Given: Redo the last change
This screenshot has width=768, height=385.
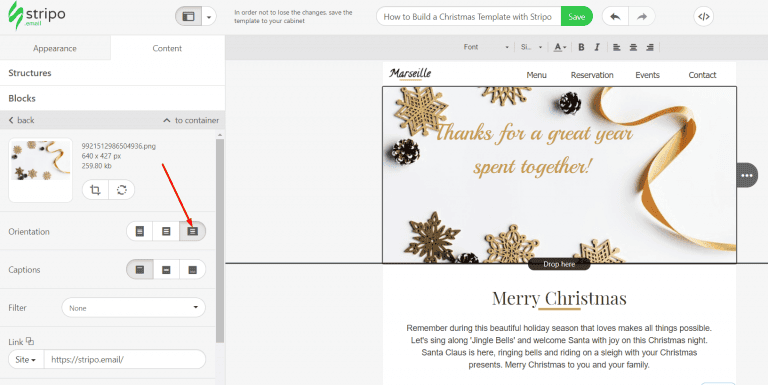Looking at the screenshot, I should coord(642,17).
